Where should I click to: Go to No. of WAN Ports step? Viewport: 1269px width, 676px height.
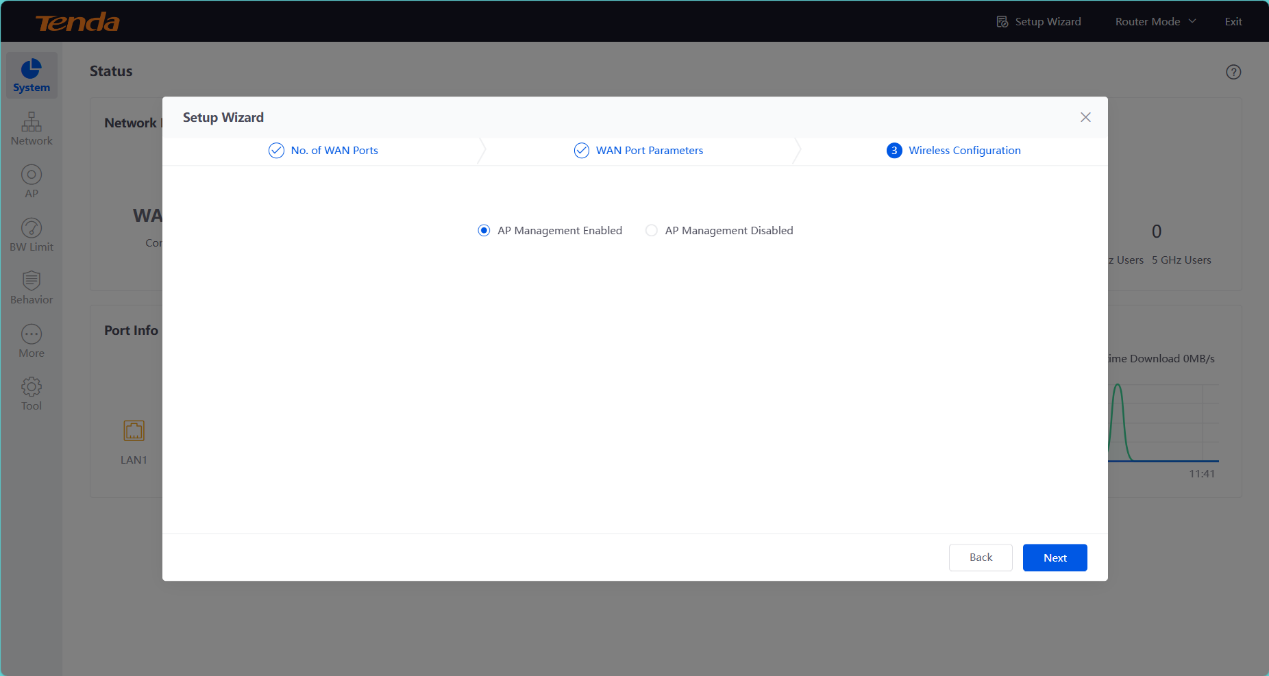[x=323, y=151]
